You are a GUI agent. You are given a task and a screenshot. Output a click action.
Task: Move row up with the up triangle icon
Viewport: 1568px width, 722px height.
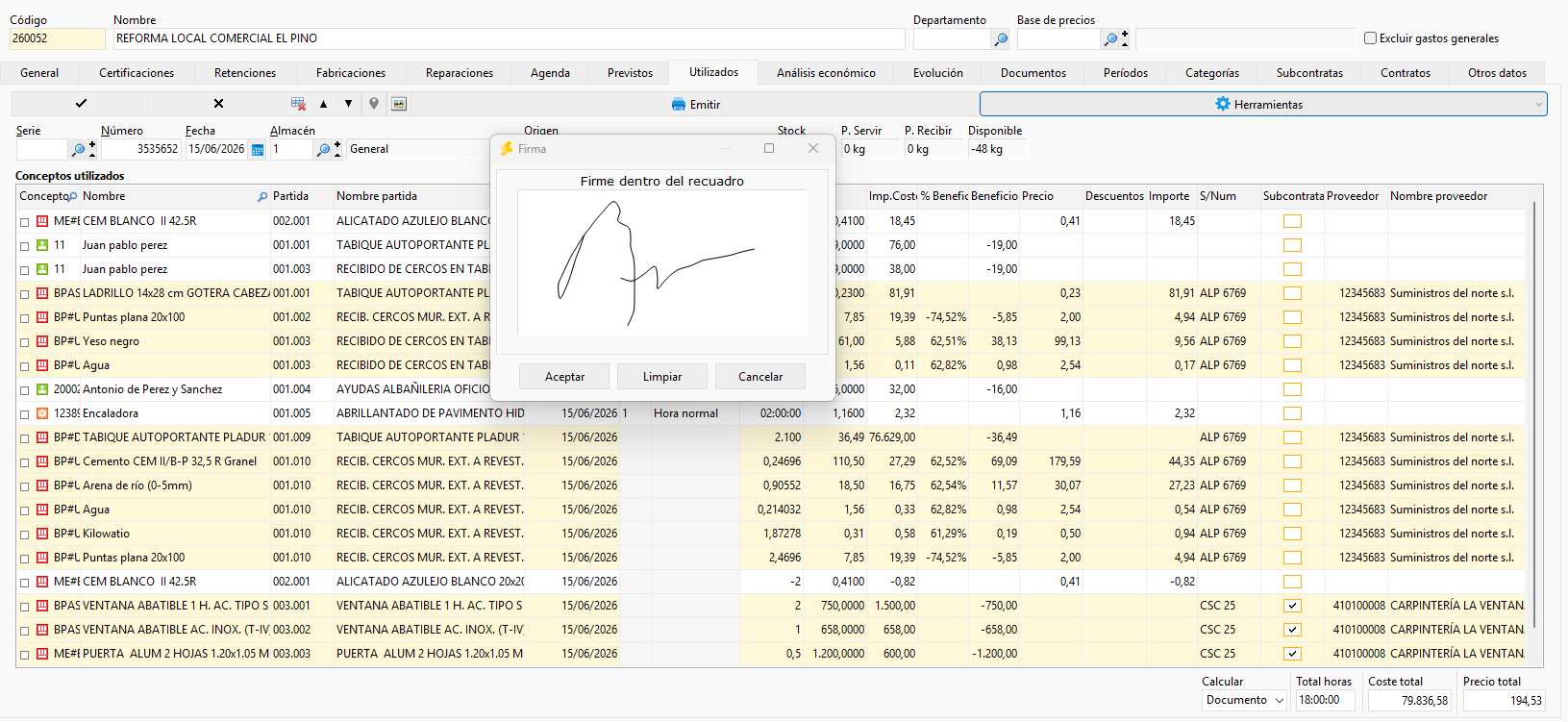click(x=323, y=104)
